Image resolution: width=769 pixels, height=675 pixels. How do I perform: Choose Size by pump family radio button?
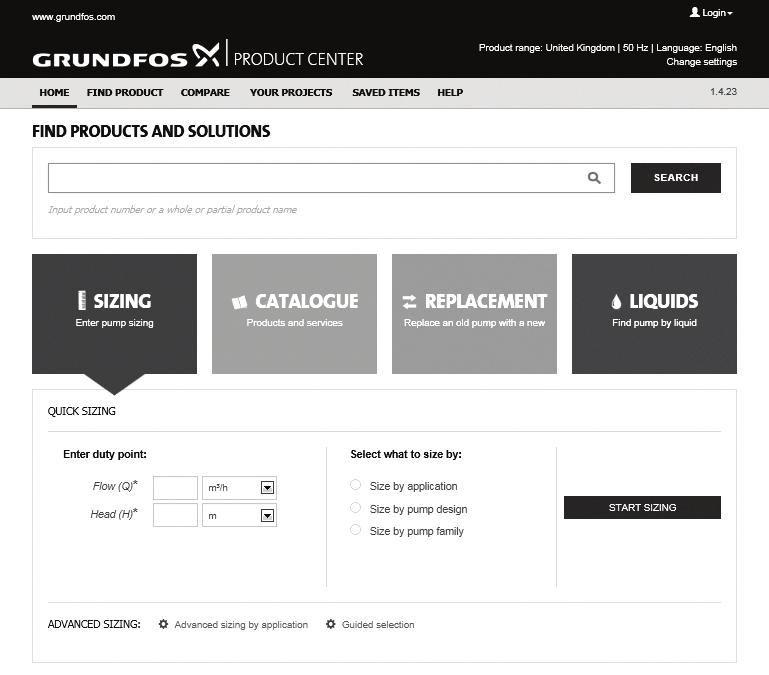(x=356, y=530)
